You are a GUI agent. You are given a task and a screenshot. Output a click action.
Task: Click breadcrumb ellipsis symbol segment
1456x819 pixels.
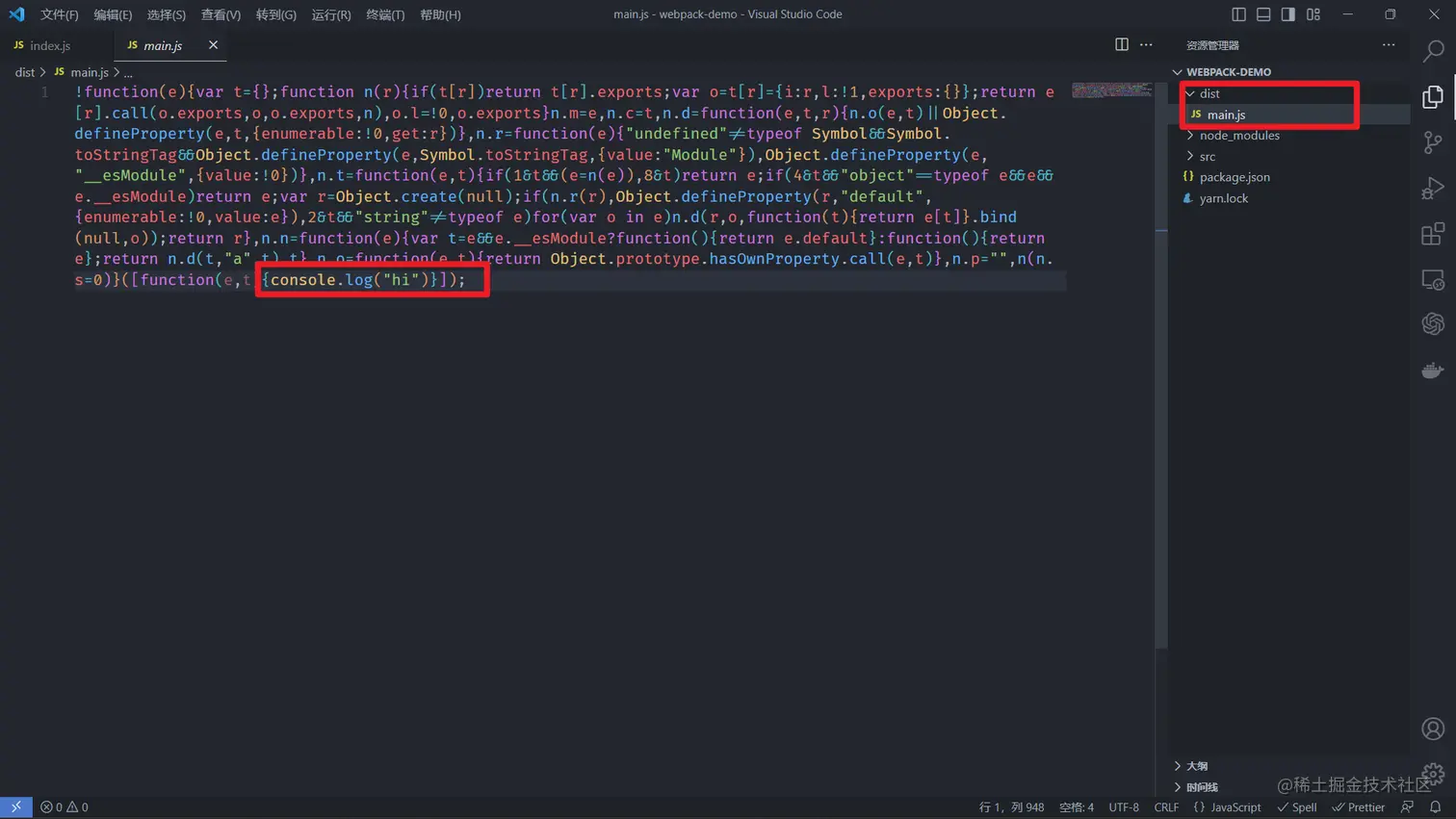128,72
